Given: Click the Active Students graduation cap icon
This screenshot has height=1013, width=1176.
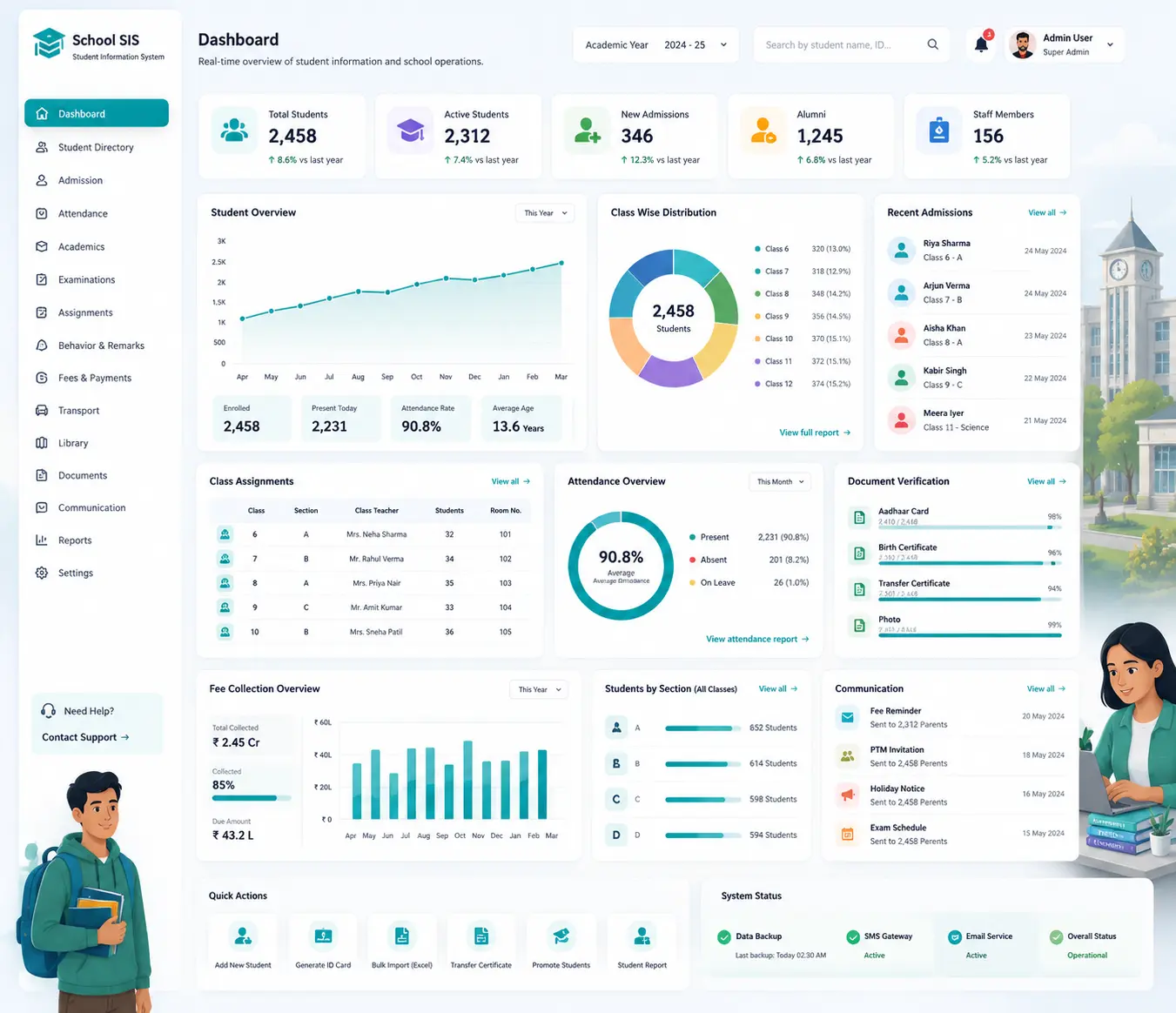Looking at the screenshot, I should tap(411, 131).
